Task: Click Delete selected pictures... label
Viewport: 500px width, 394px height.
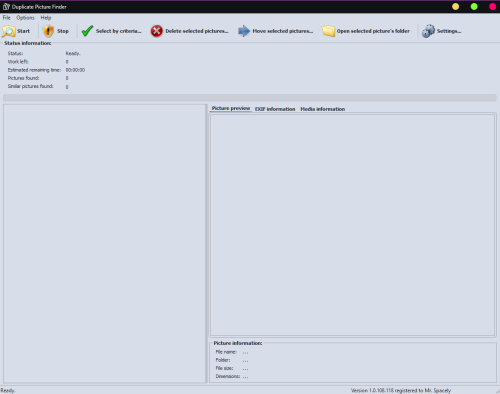Action: pos(197,31)
